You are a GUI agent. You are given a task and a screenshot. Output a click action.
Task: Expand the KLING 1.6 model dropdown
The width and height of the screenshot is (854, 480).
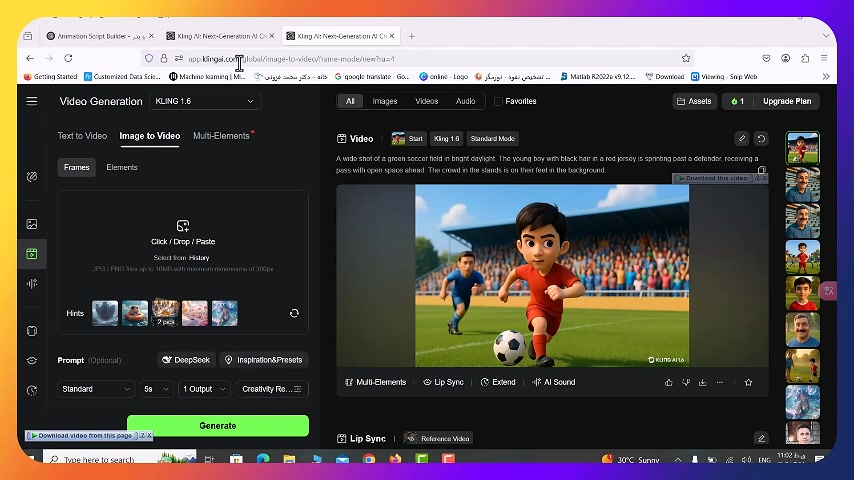205,101
